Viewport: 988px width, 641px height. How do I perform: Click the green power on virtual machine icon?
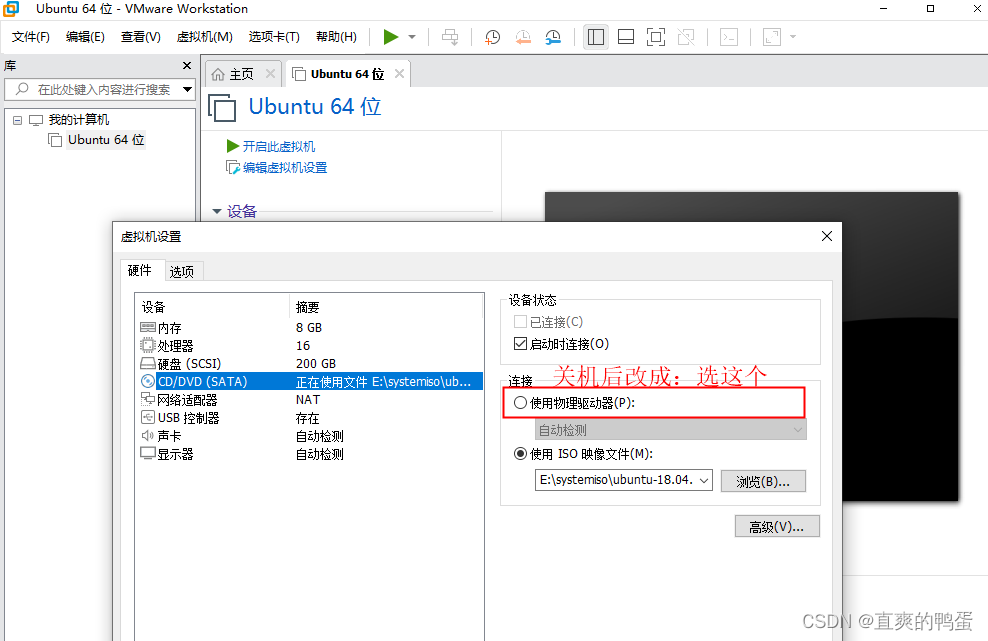click(392, 37)
